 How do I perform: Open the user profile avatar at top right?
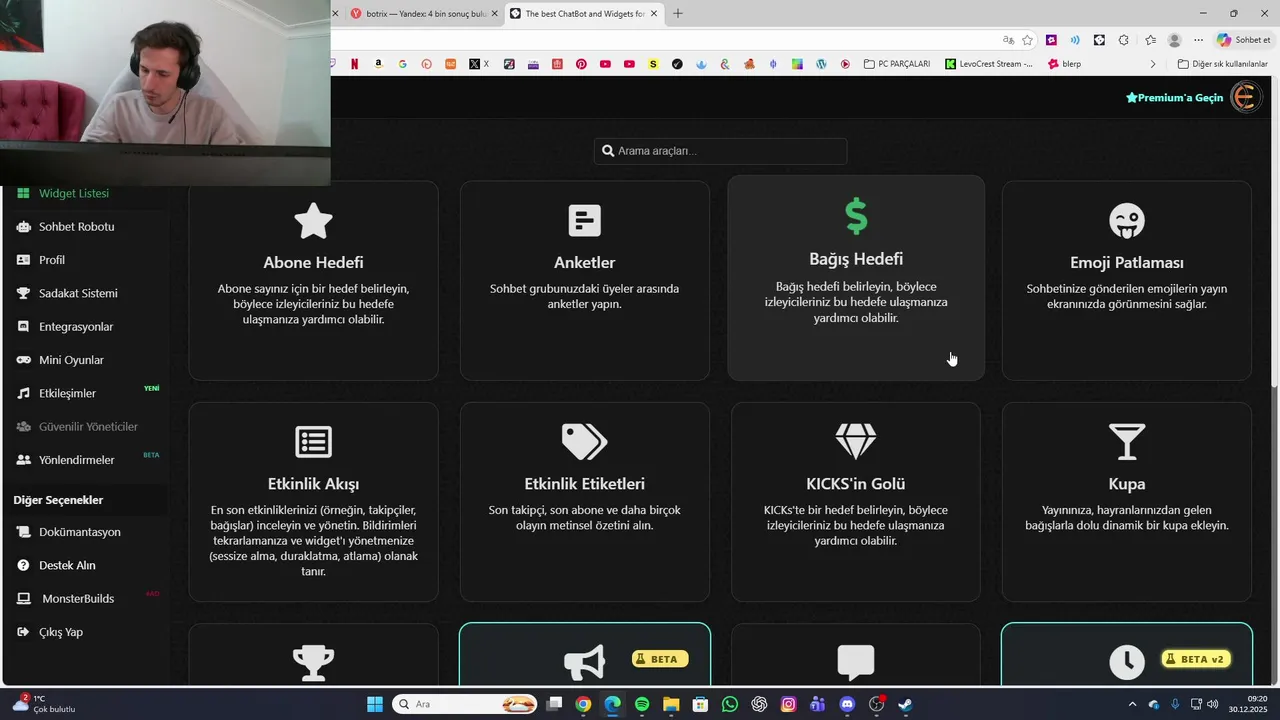pos(1245,97)
